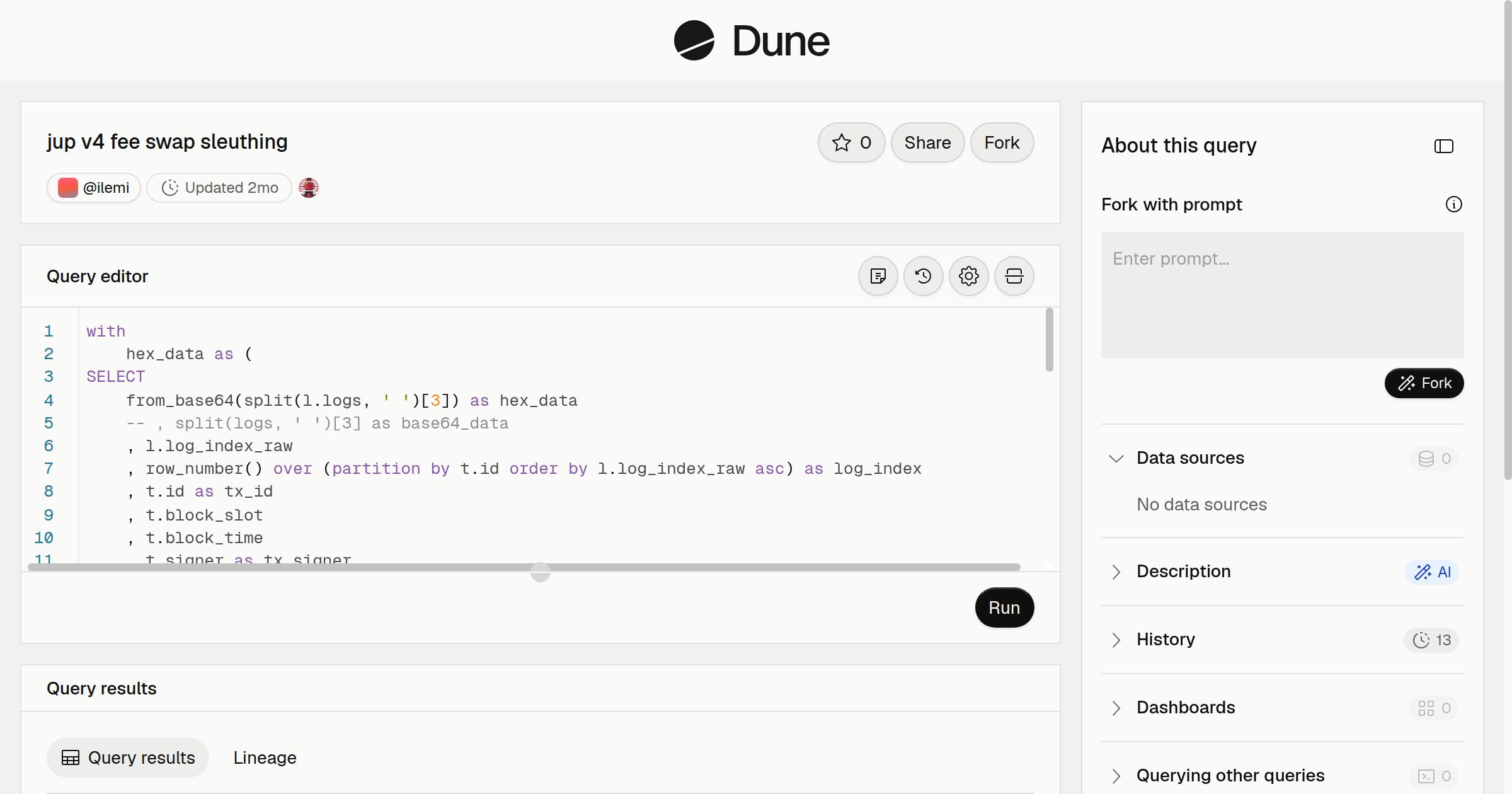Click the editor horizontal scrollbar

[524, 567]
